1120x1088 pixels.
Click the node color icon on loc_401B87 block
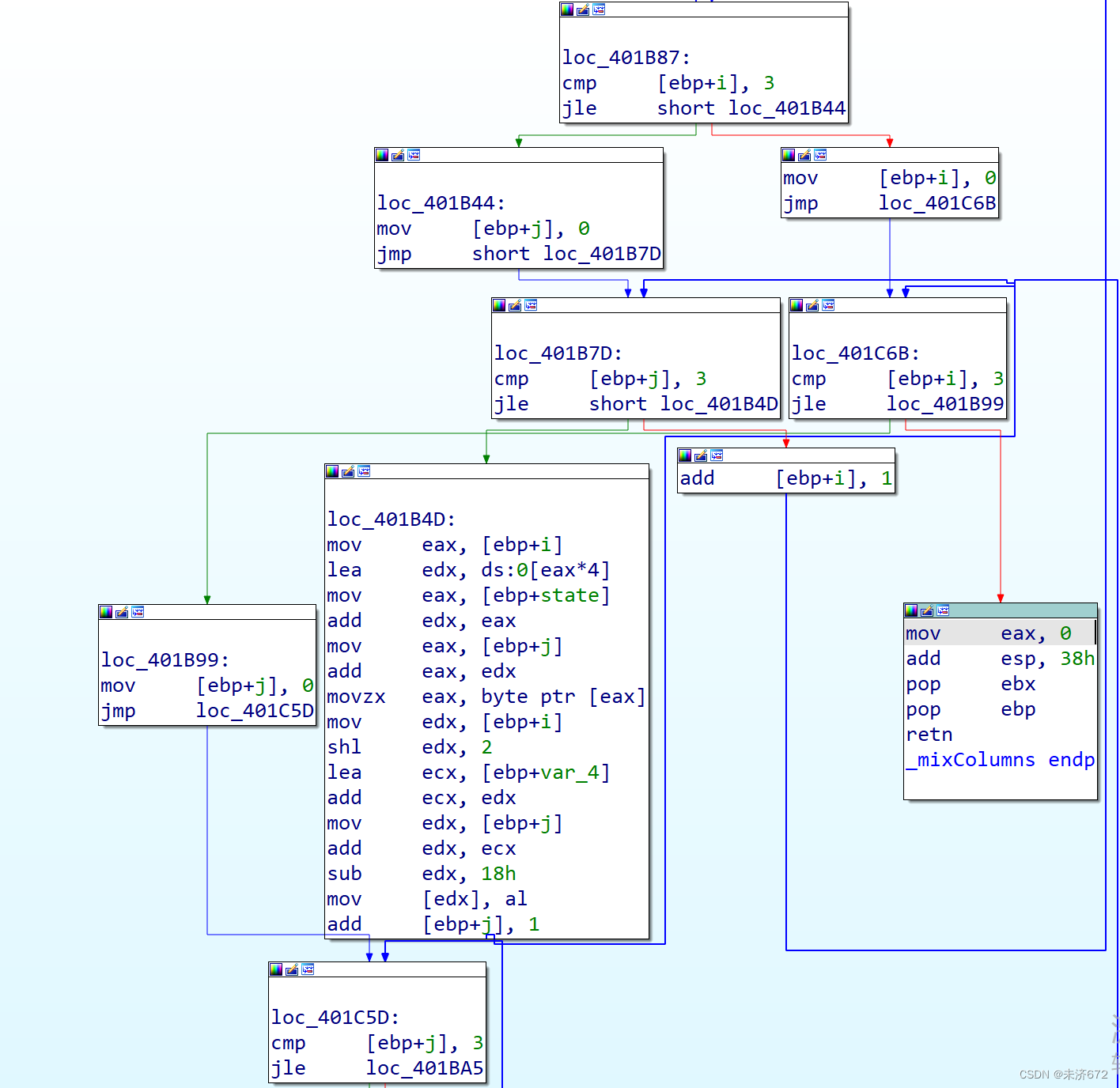567,9
